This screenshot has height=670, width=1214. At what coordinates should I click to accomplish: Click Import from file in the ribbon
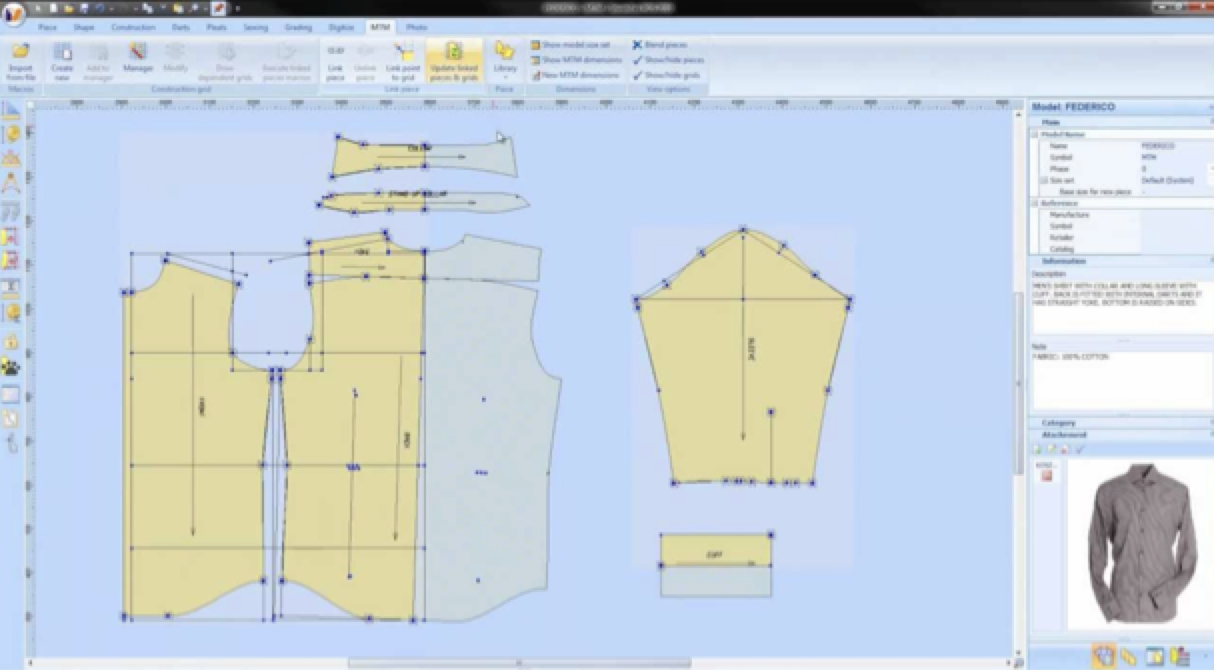(20, 61)
